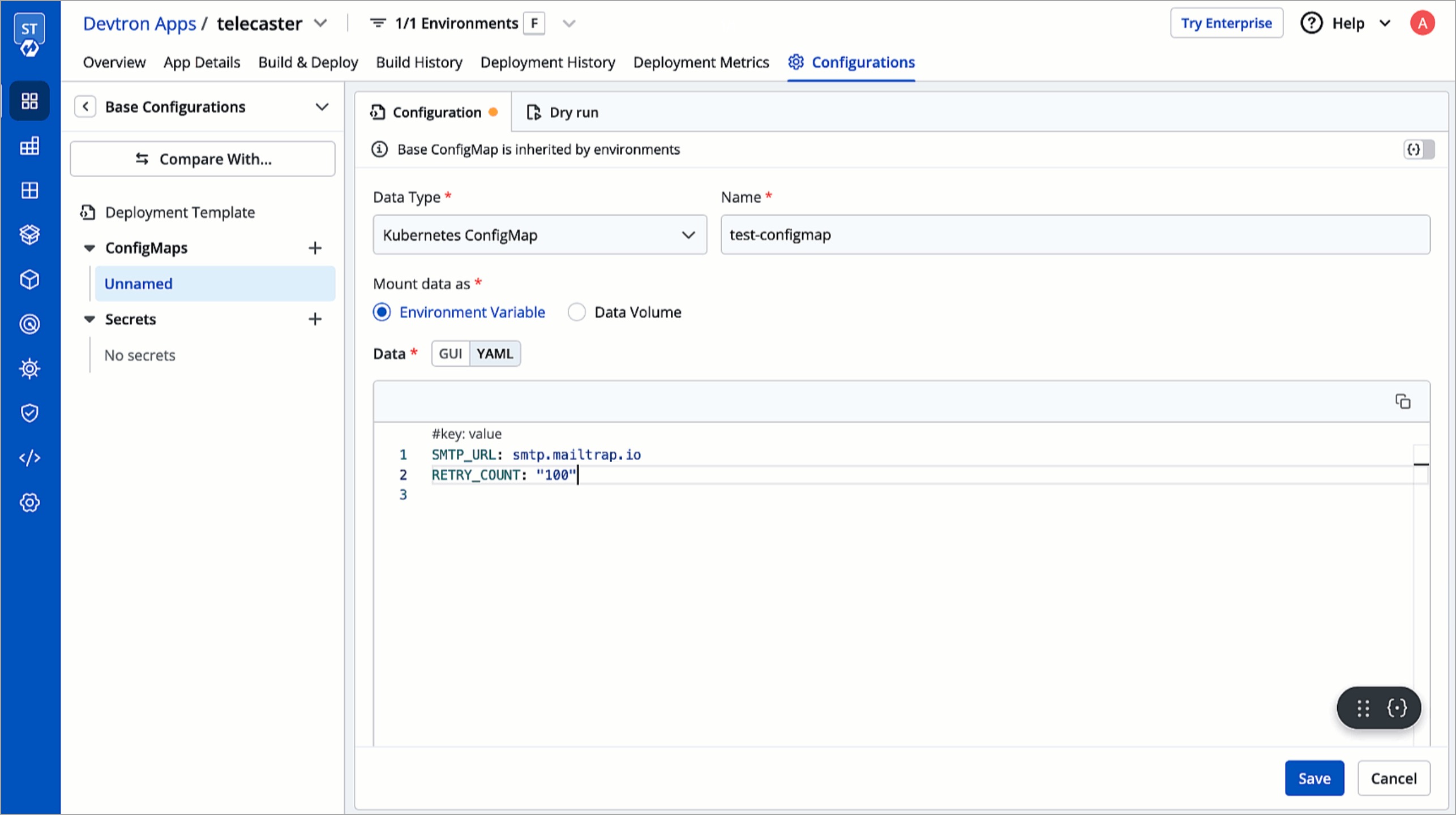The image size is (1456, 815).
Task: Open the Deployment Template configuration item
Action: pos(180,212)
